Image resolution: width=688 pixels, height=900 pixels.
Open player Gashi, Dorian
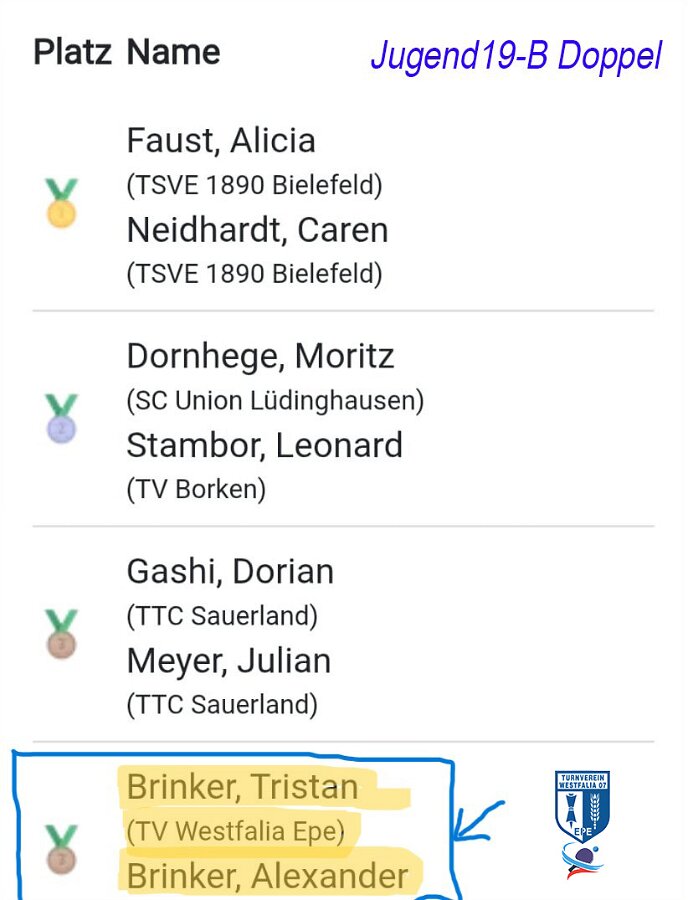[230, 572]
